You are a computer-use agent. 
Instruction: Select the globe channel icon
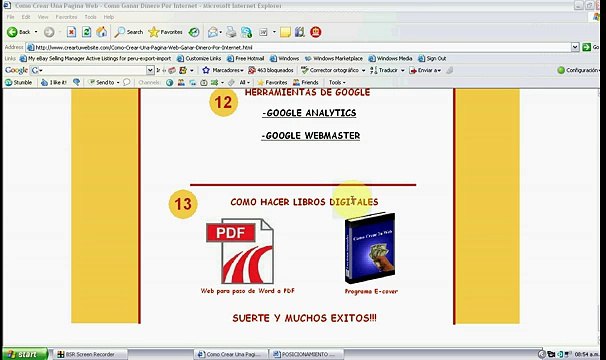tap(169, 82)
